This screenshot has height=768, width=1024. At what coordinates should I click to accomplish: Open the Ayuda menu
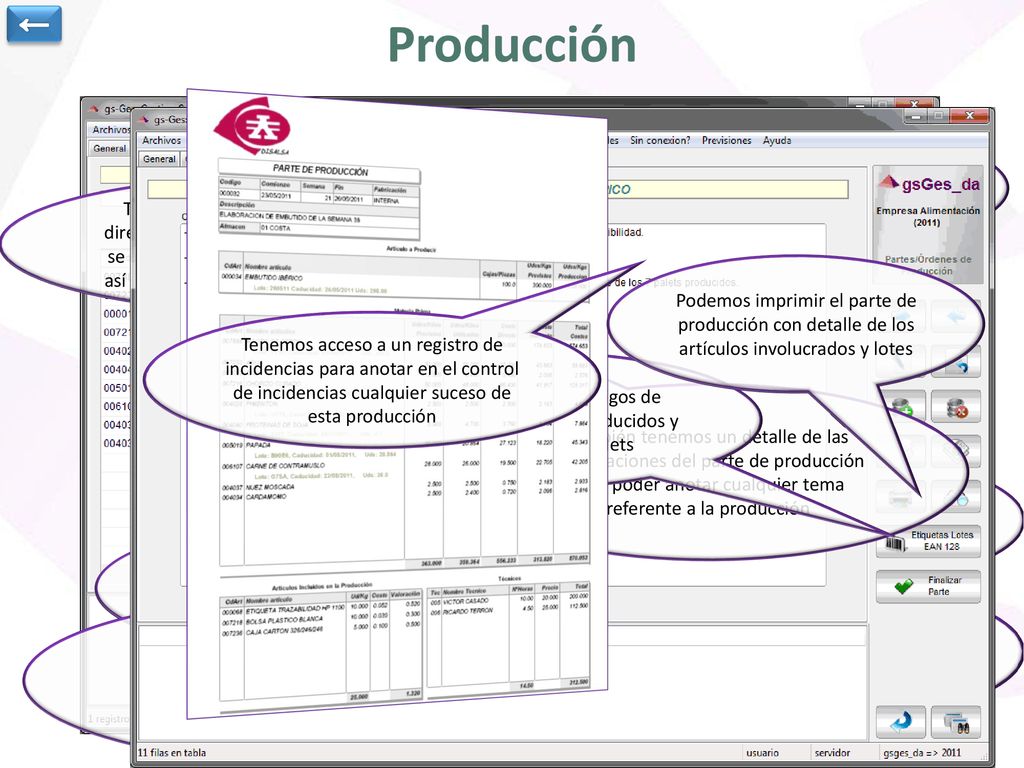tap(776, 140)
